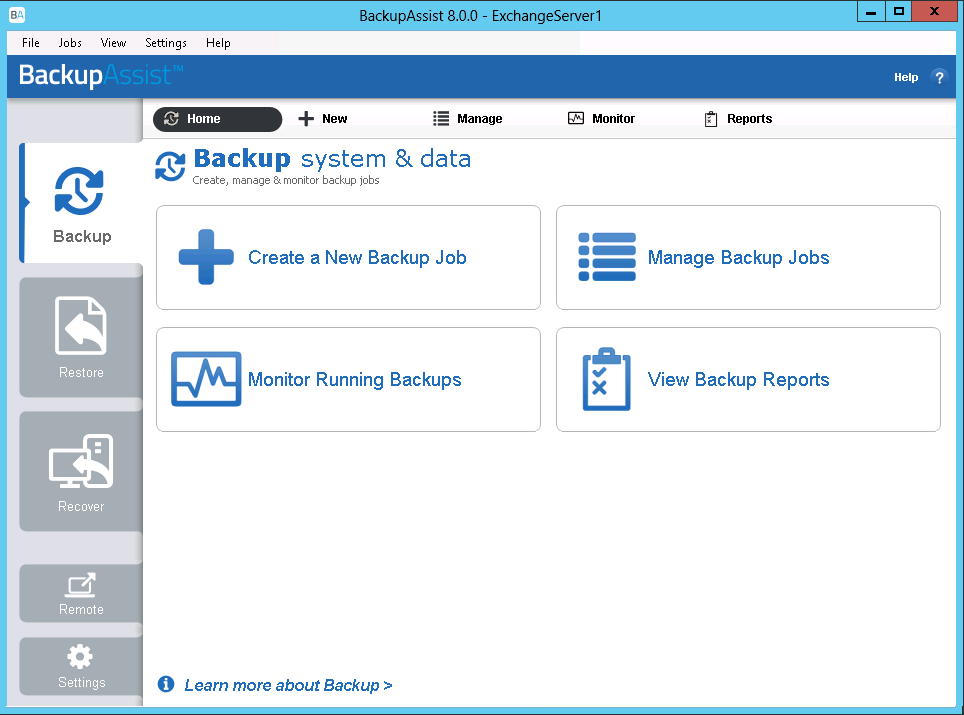964x715 pixels.
Task: Click the blue plus icon for new backup job
Action: coord(206,257)
